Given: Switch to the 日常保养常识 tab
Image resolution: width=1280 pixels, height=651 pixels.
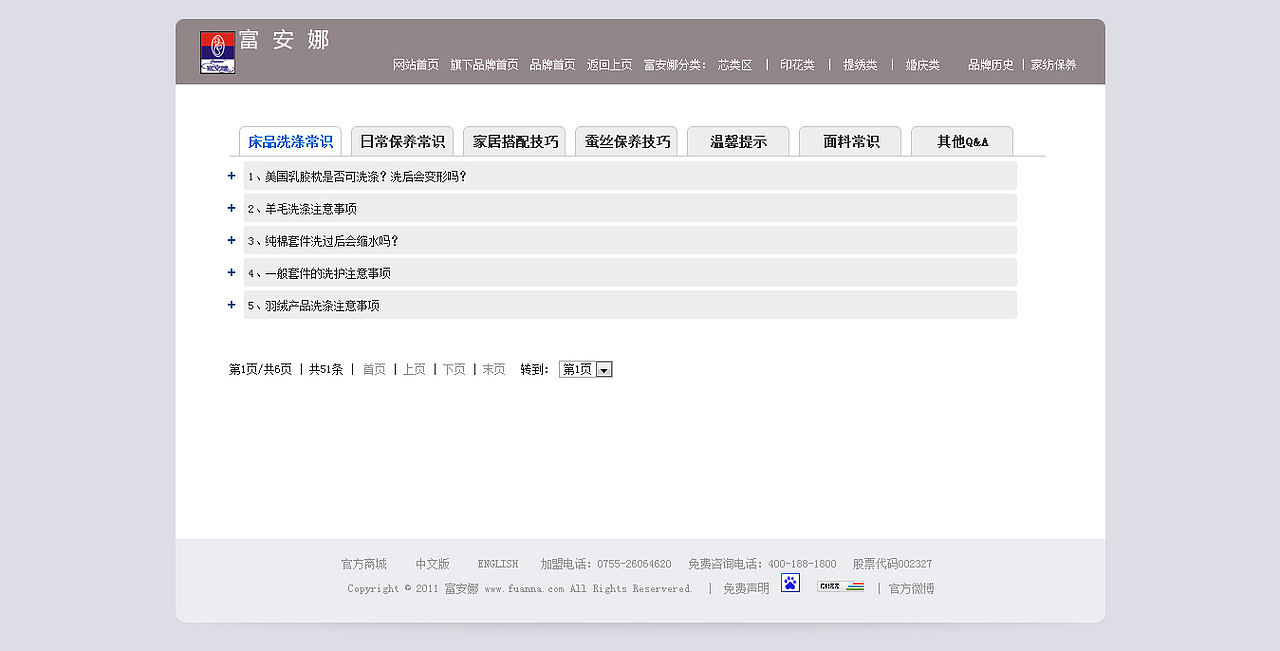Looking at the screenshot, I should pyautogui.click(x=402, y=141).
